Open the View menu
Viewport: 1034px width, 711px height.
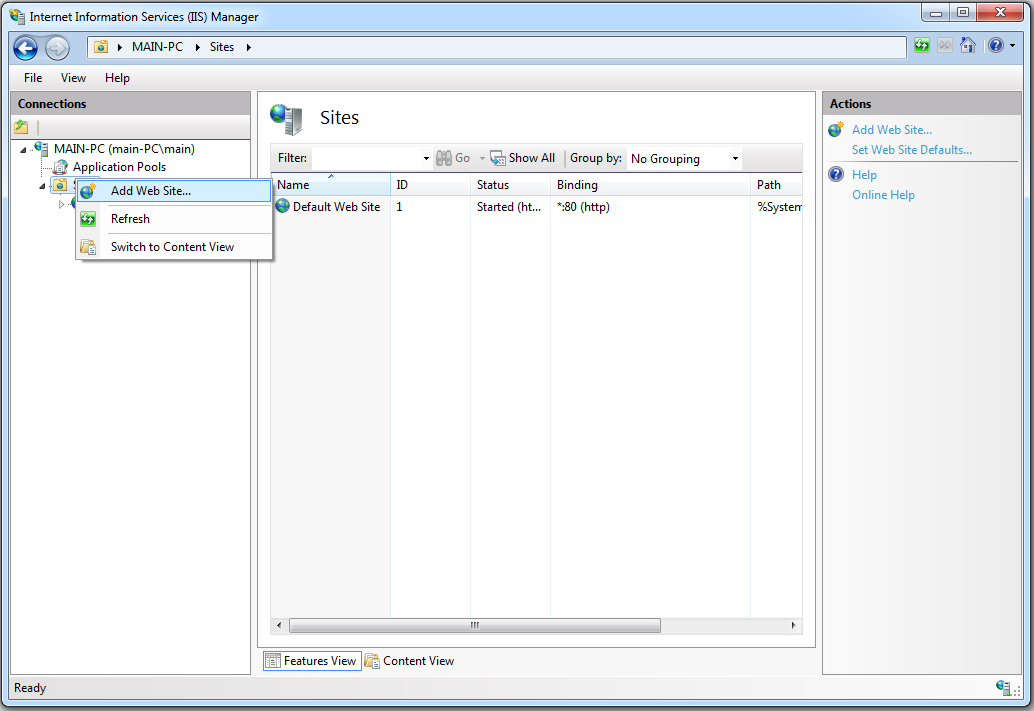(73, 77)
